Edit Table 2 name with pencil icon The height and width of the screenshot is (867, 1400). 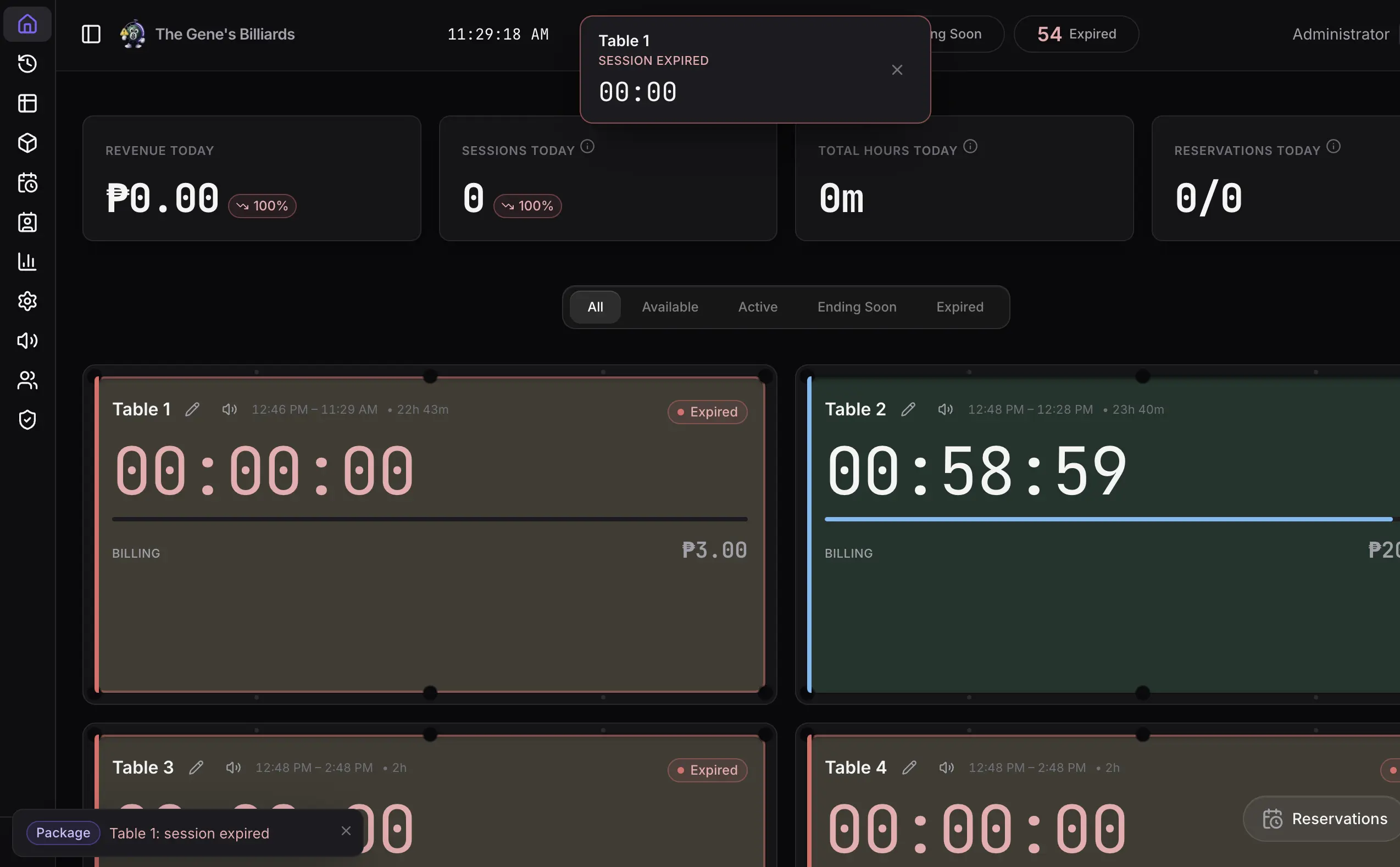point(908,409)
